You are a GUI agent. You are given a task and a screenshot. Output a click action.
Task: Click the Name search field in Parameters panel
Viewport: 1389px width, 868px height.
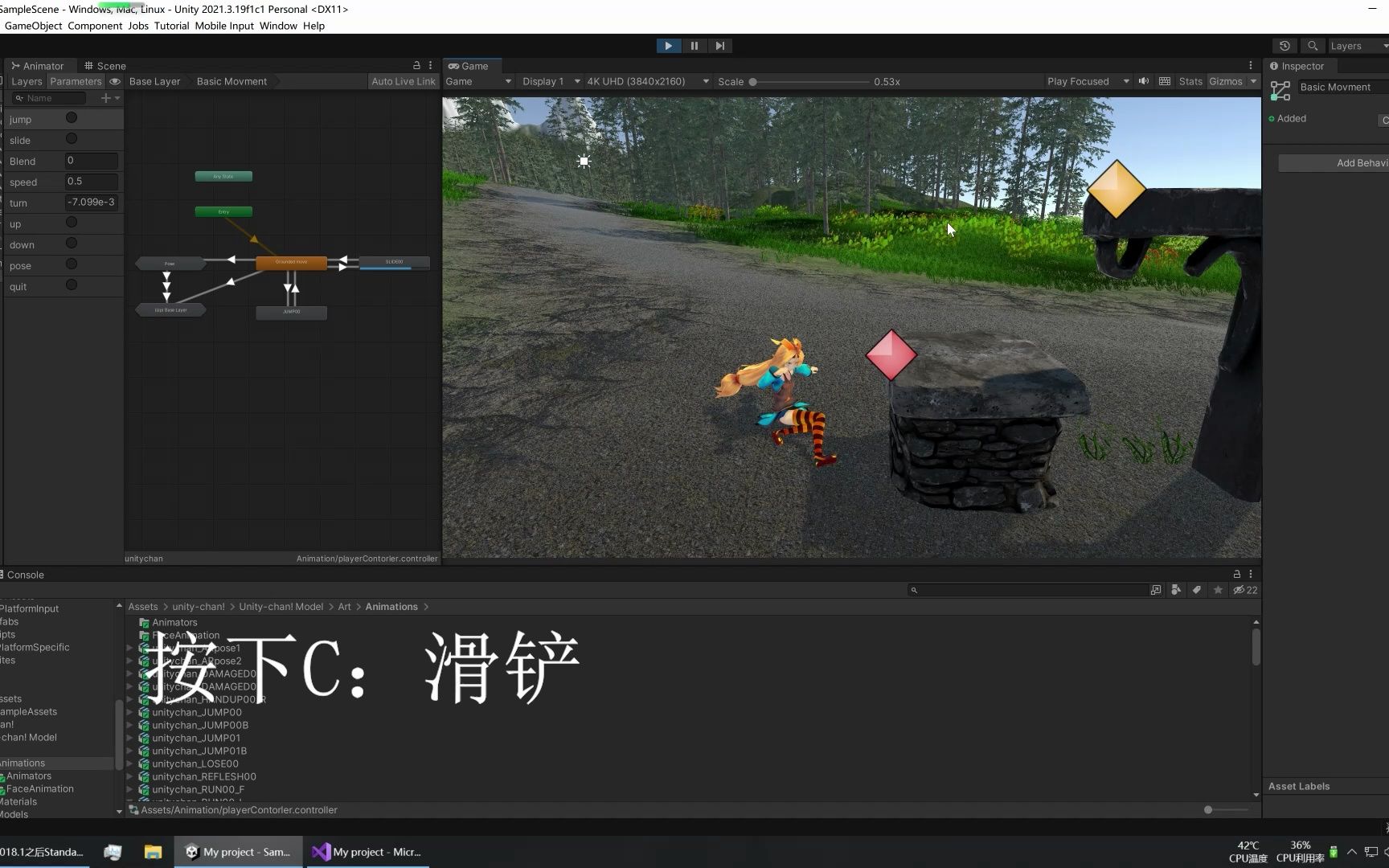point(50,97)
